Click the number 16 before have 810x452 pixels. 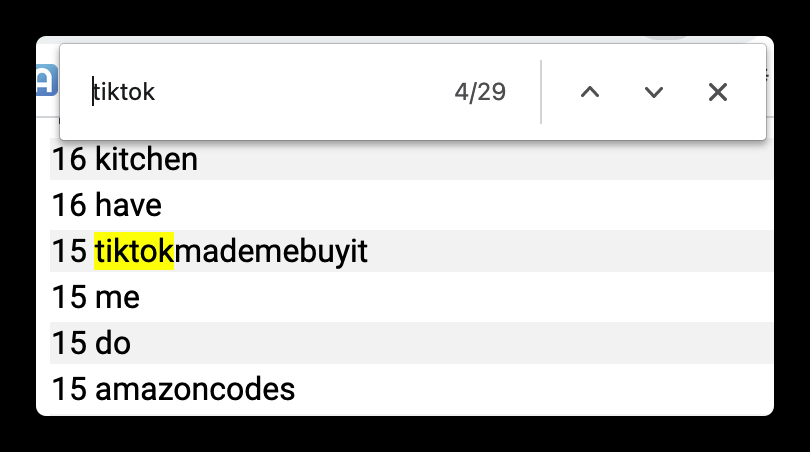pyautogui.click(x=69, y=206)
